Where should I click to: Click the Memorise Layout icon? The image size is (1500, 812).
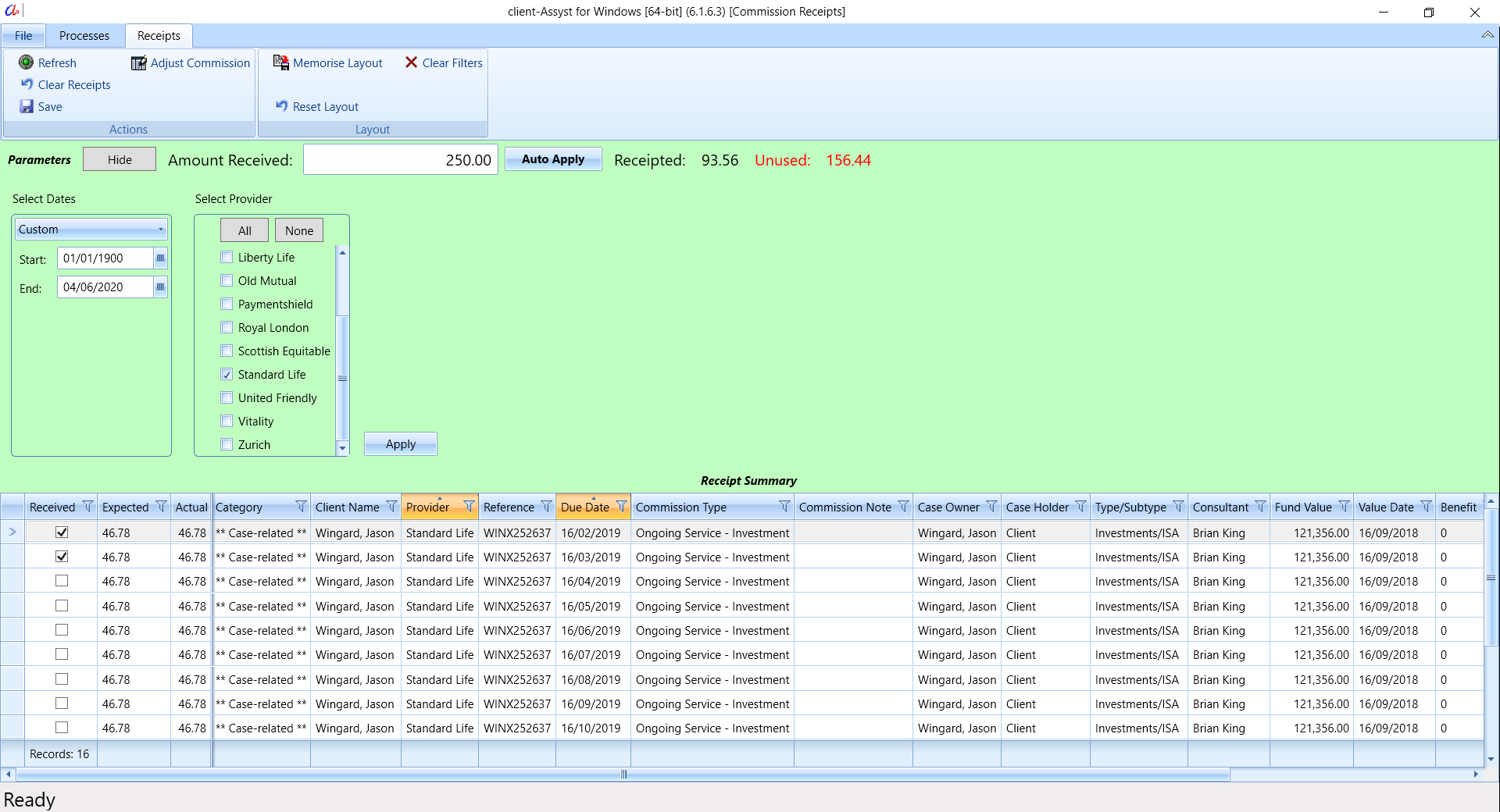click(x=281, y=62)
